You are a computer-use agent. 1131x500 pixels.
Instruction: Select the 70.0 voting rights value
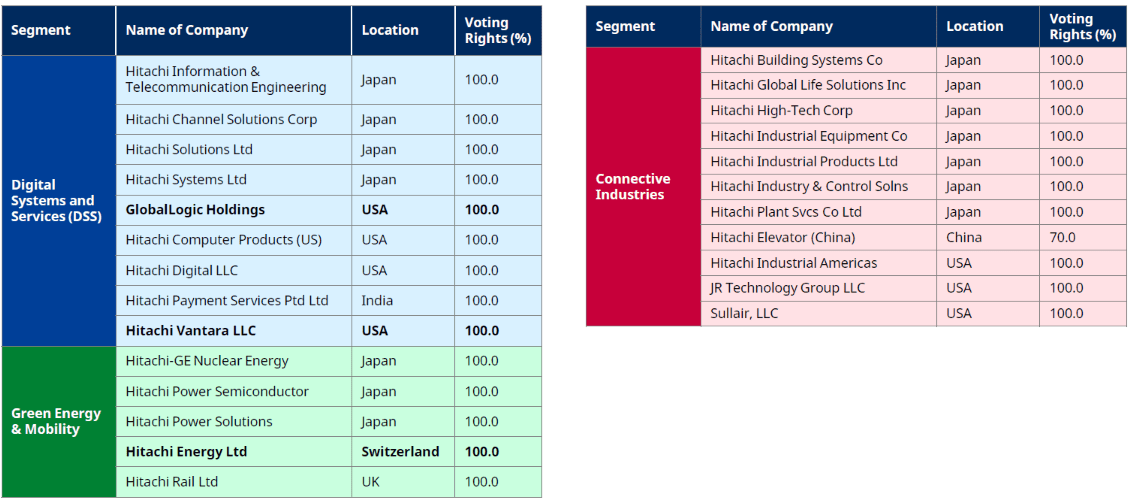(x=1062, y=237)
